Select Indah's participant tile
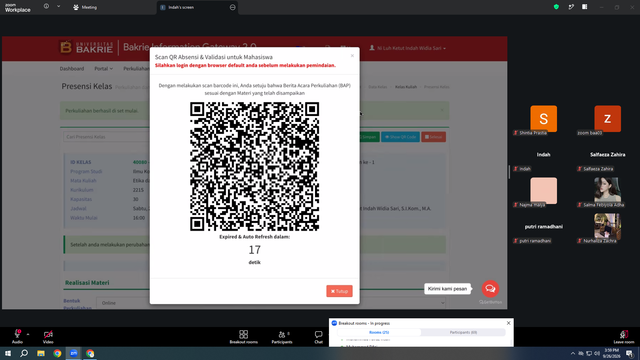This screenshot has width=640, height=360. click(543, 155)
